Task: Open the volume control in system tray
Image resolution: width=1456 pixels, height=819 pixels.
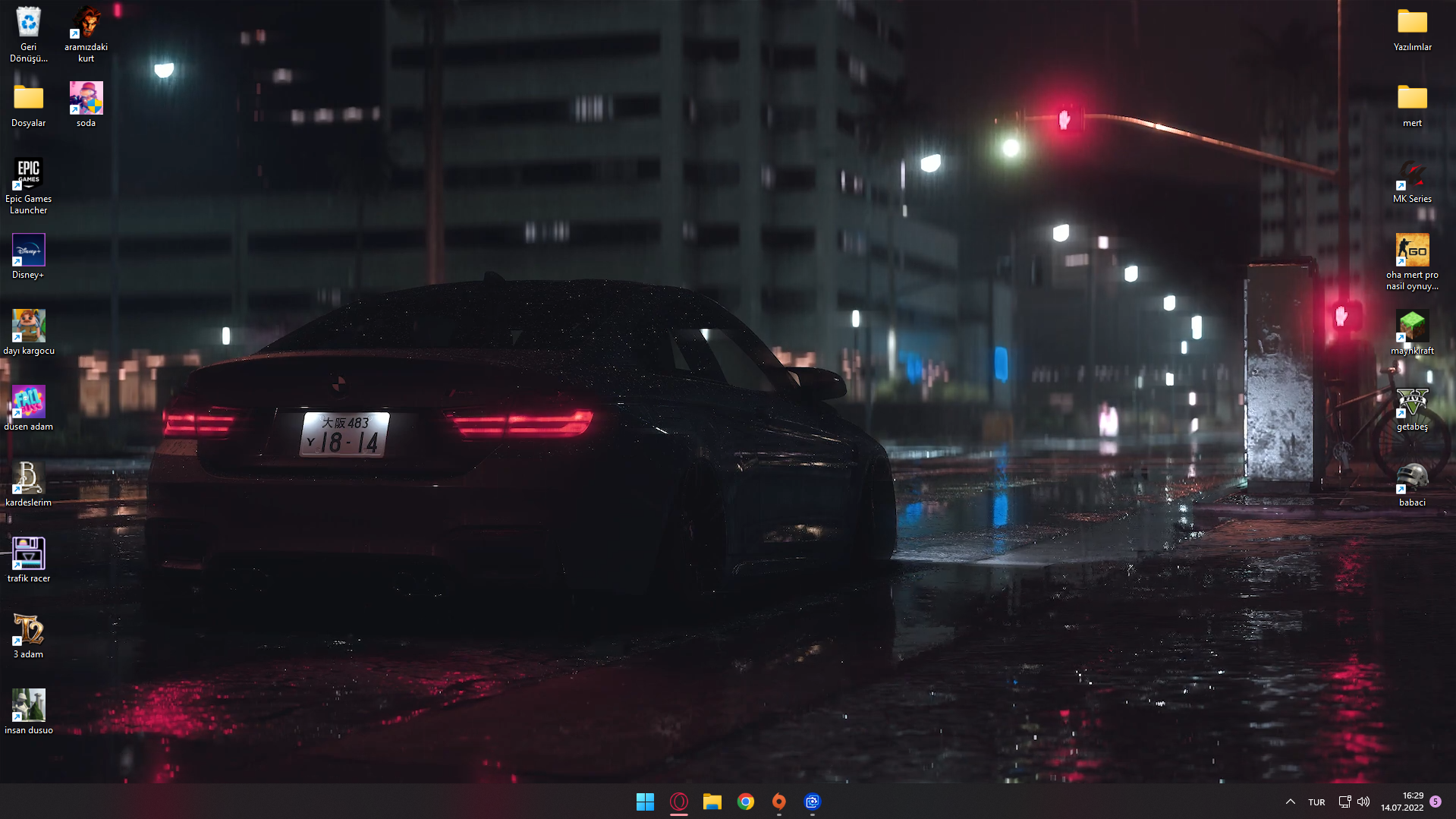Action: click(x=1363, y=802)
